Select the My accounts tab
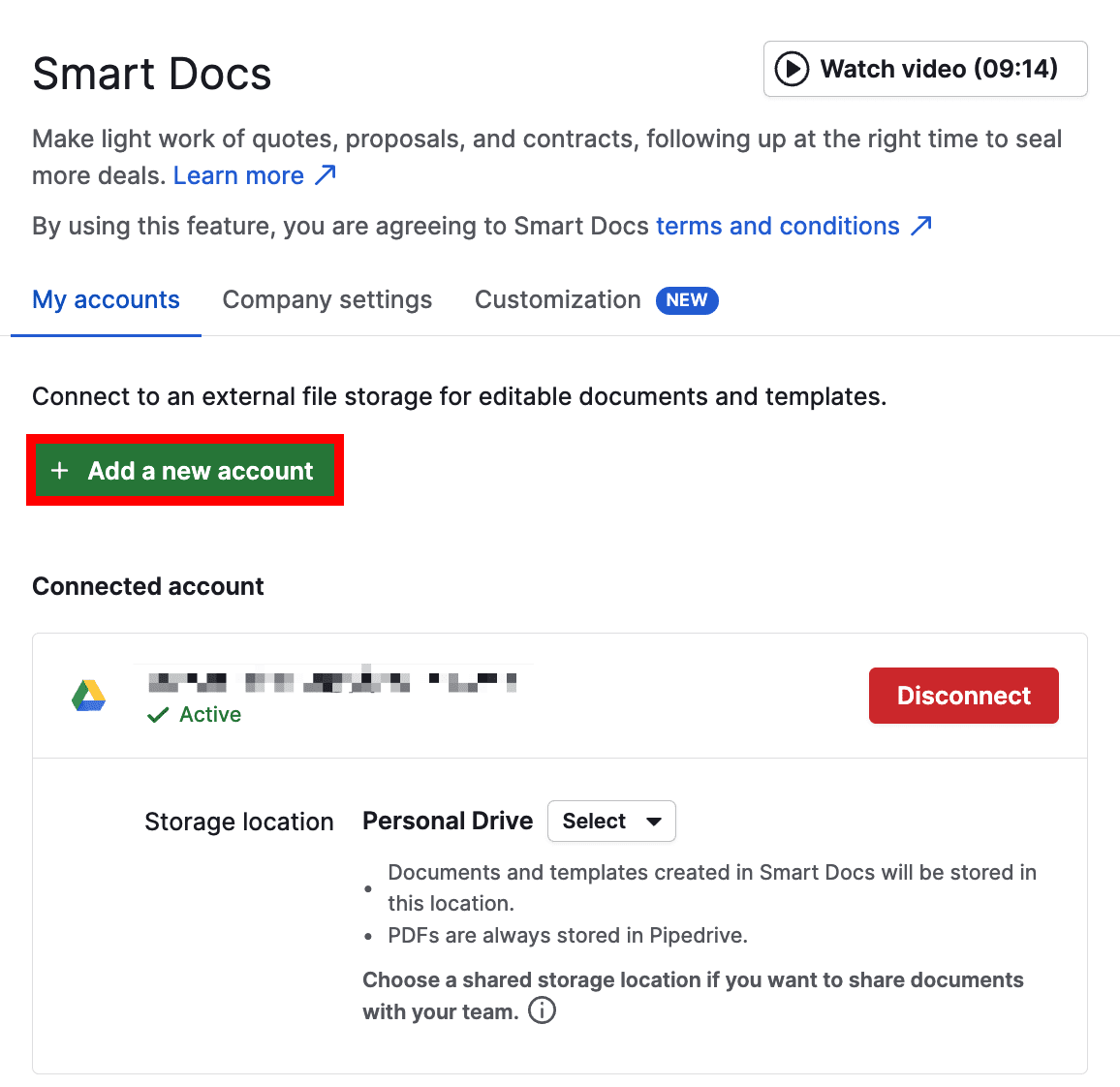The height and width of the screenshot is (1087, 1120). (106, 299)
